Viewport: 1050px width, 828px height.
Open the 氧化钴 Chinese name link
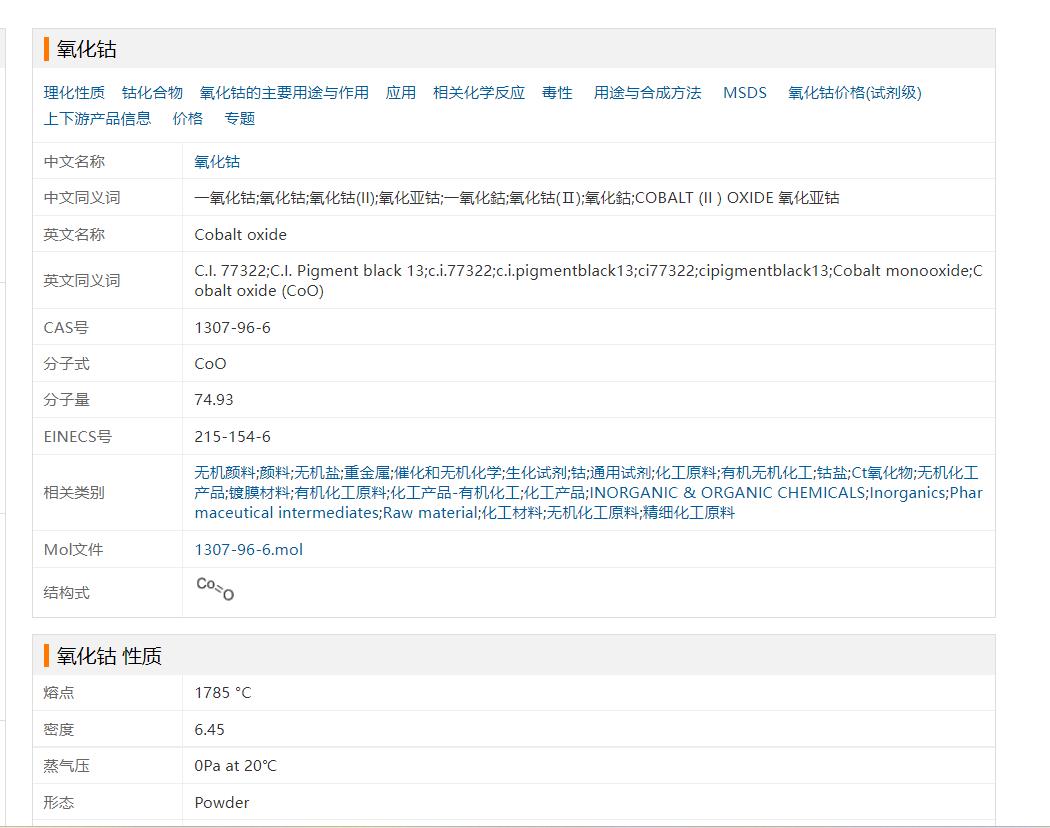[x=217, y=162]
